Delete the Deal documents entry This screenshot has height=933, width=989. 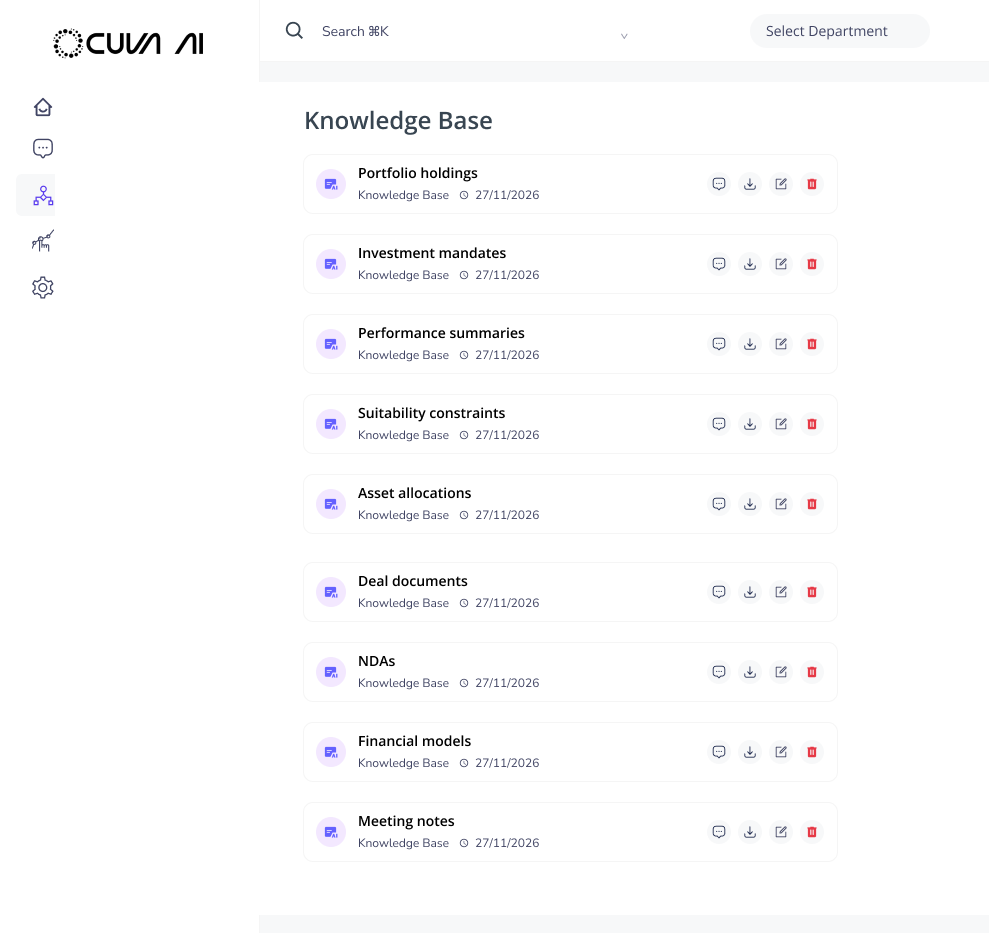click(812, 592)
